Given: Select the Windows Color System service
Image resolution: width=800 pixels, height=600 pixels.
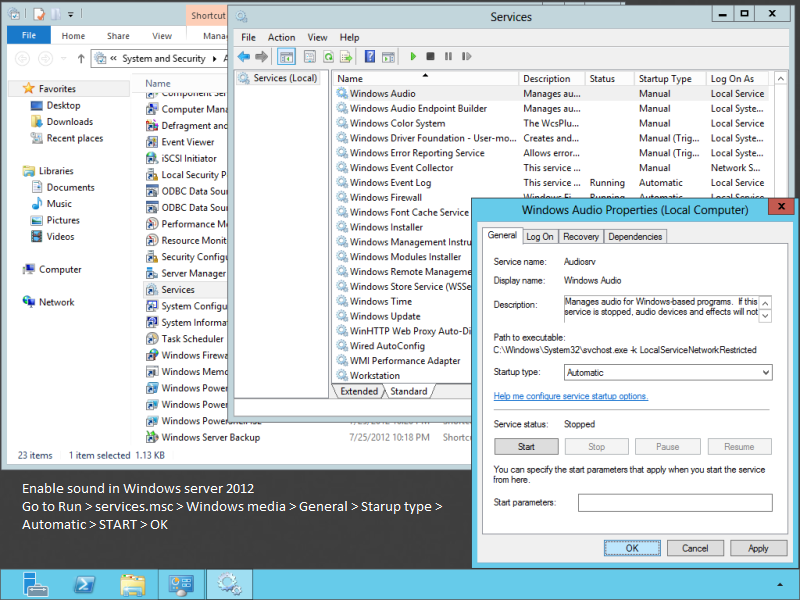Looking at the screenshot, I should [x=397, y=123].
